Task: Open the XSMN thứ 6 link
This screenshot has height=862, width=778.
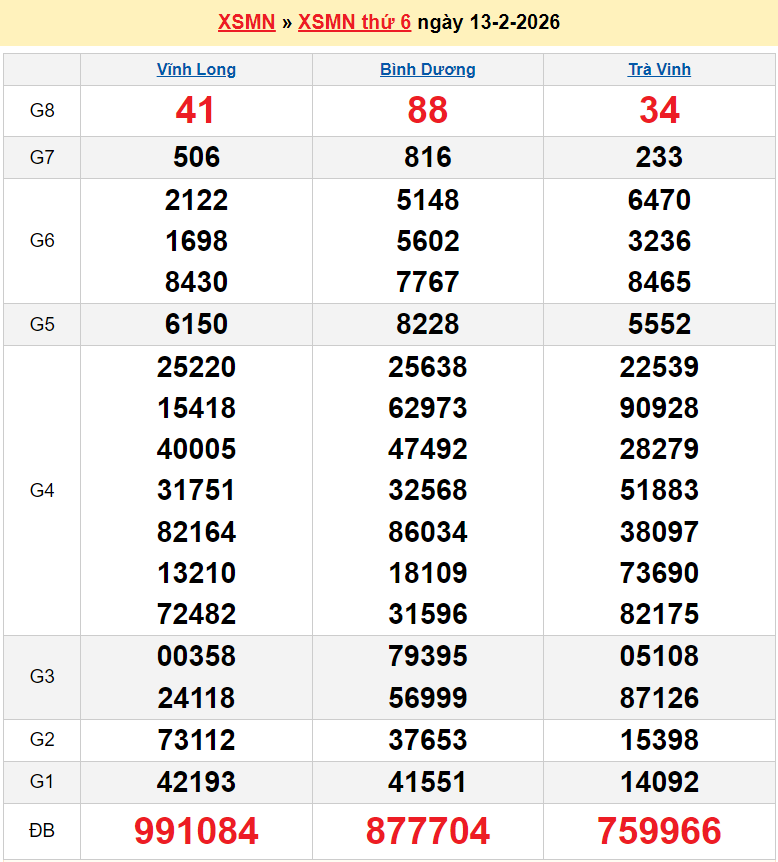Action: [x=354, y=22]
